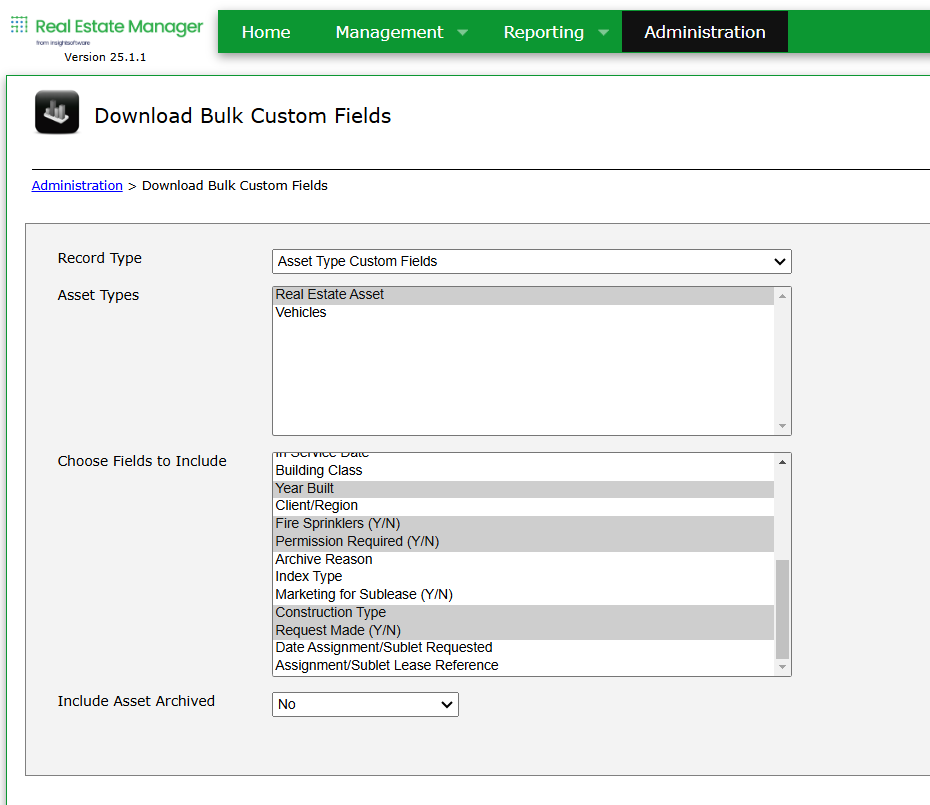Open the Record Type dropdown
The width and height of the screenshot is (930, 805).
[531, 262]
